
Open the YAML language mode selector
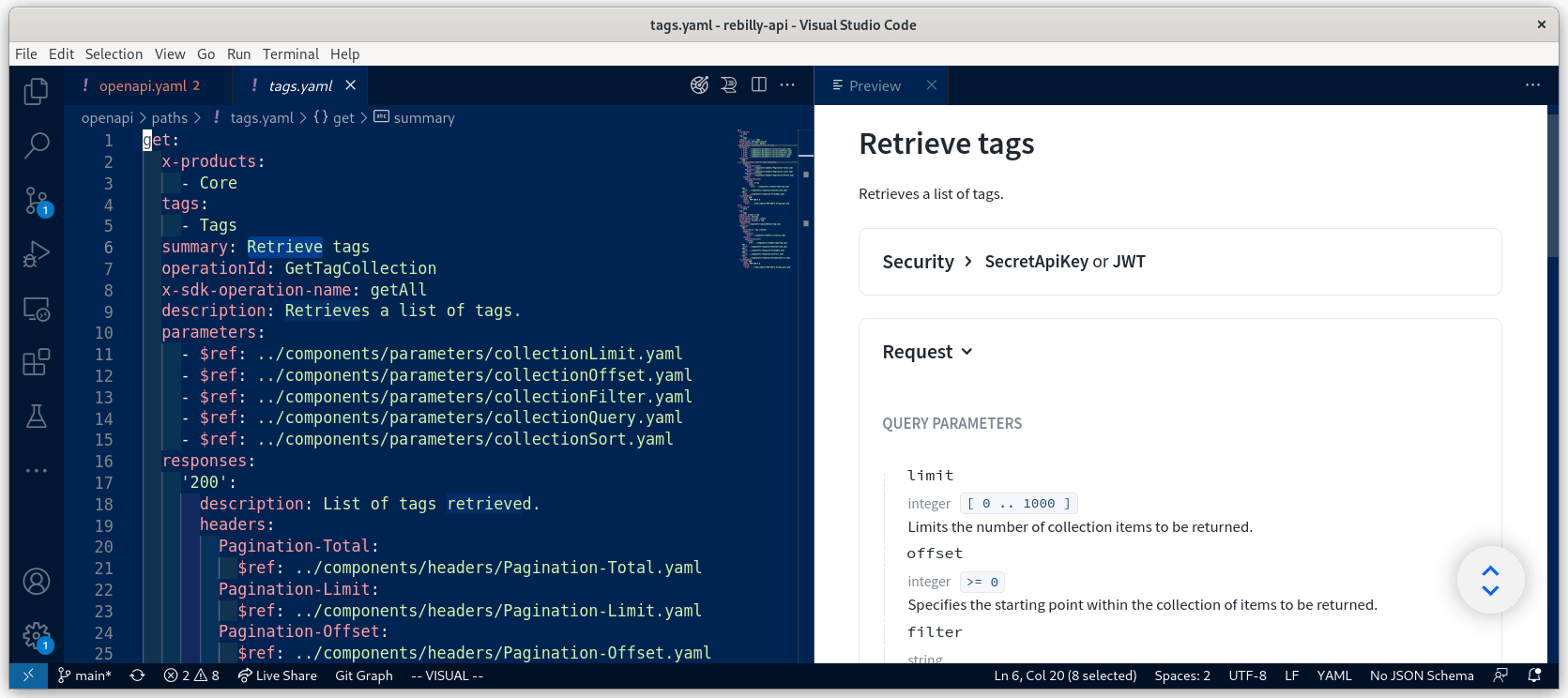pyautogui.click(x=1333, y=675)
